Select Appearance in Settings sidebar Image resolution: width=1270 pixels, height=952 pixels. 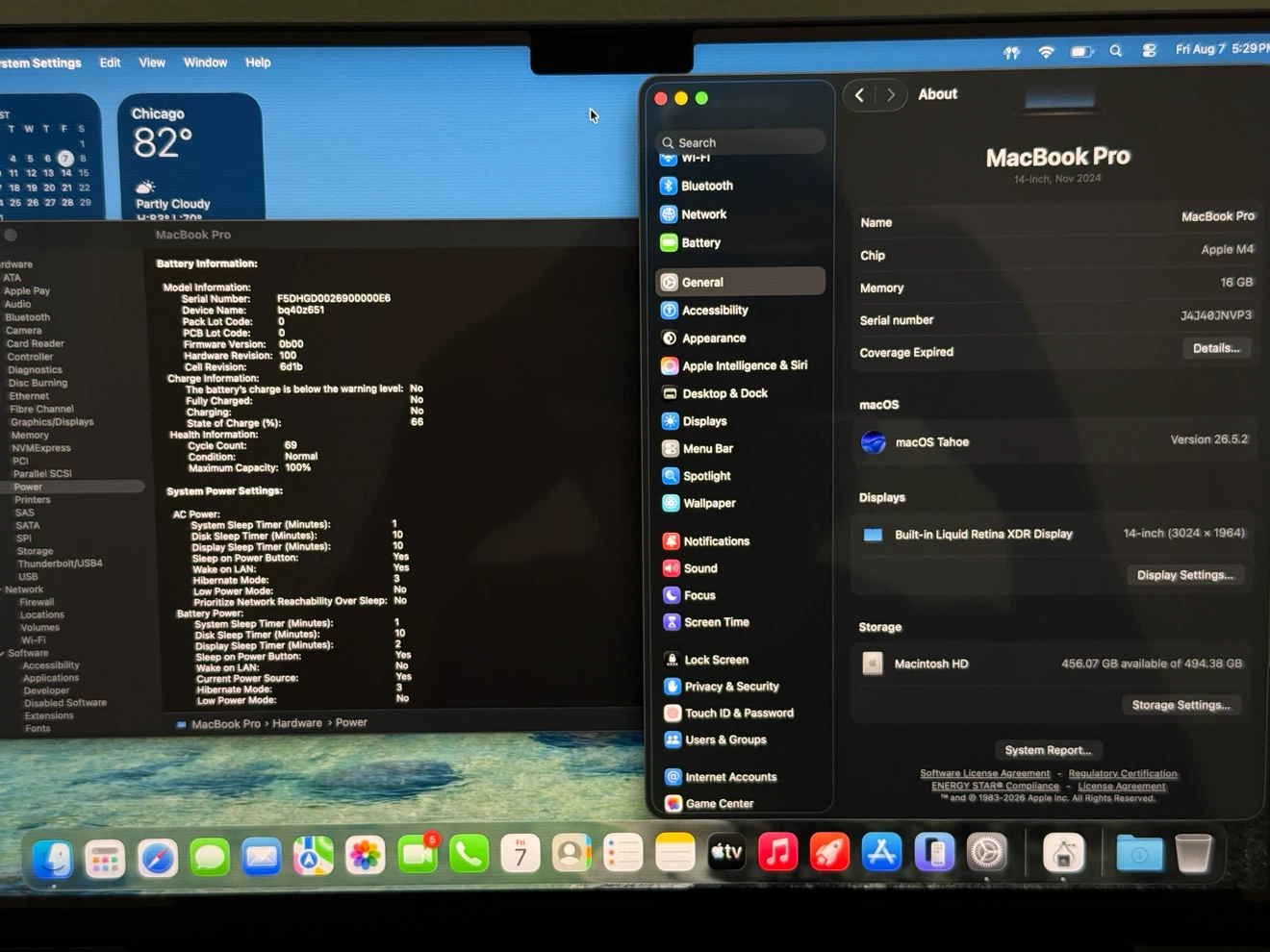point(741,338)
